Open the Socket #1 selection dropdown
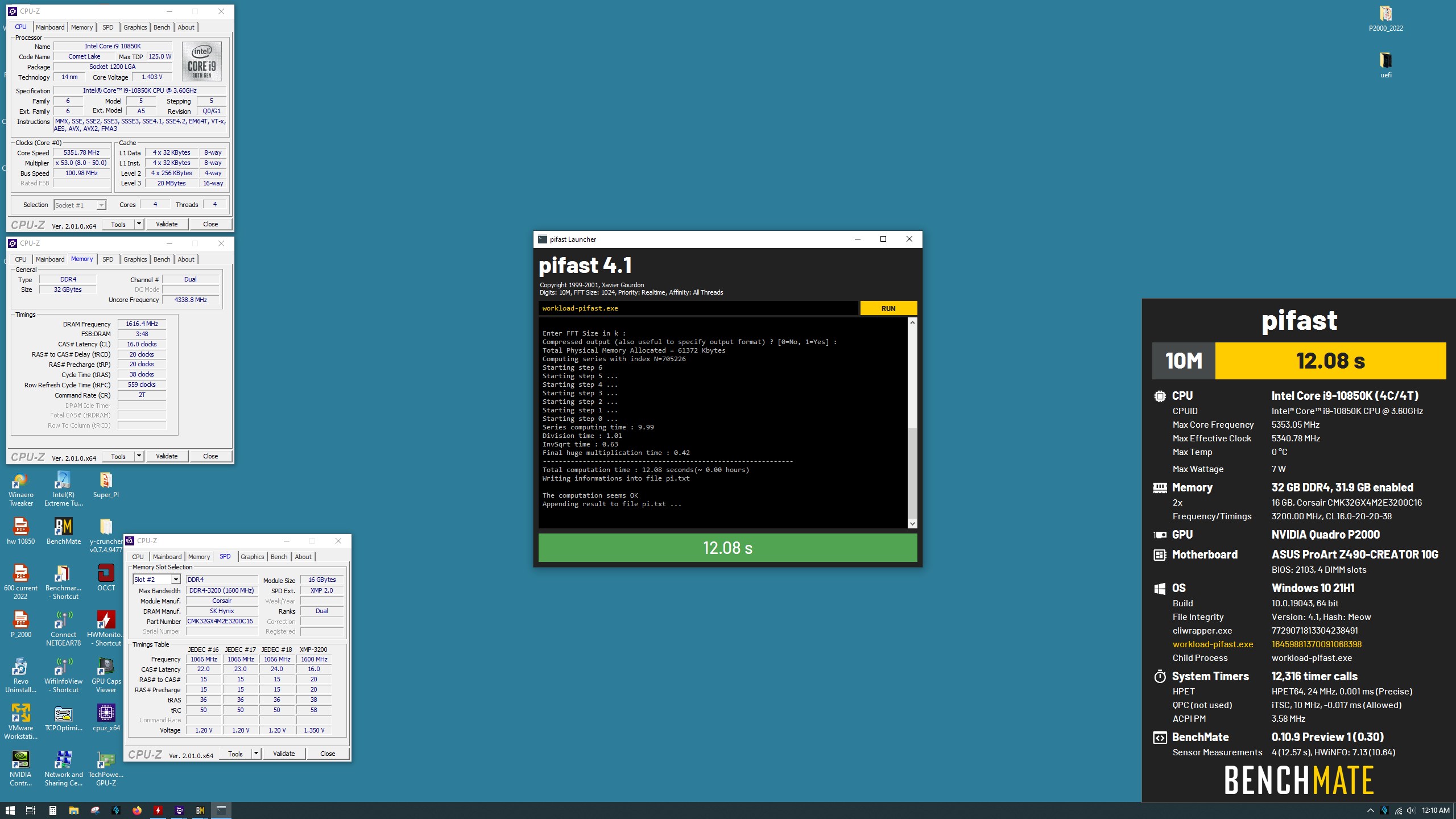Viewport: 1456px width, 819px height. (80, 205)
